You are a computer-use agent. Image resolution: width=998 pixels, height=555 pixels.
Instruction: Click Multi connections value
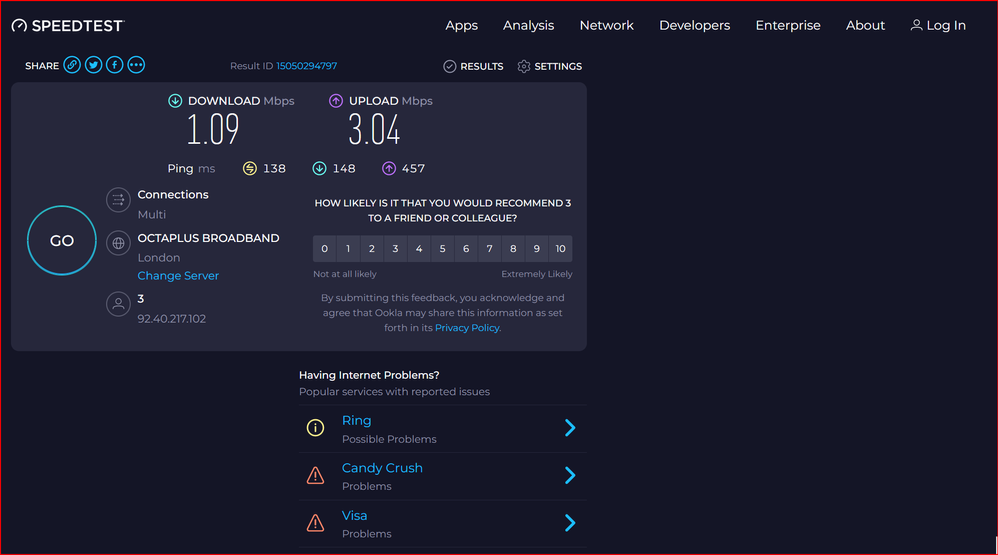point(151,214)
